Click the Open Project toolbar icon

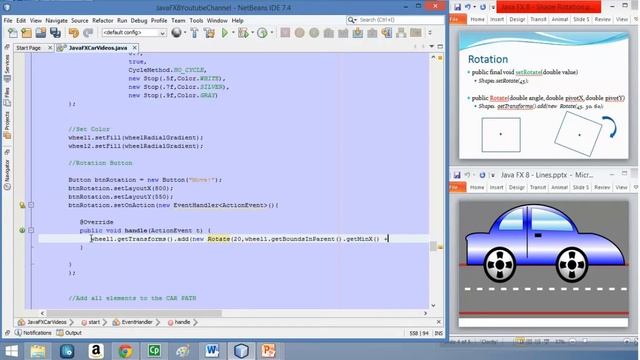pos(40,33)
